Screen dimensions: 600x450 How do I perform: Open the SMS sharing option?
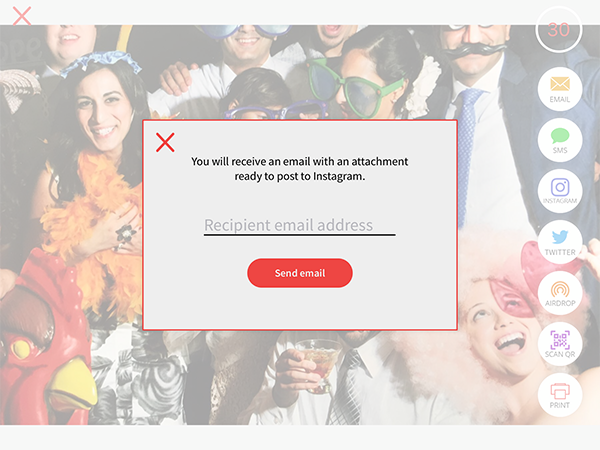click(560, 140)
